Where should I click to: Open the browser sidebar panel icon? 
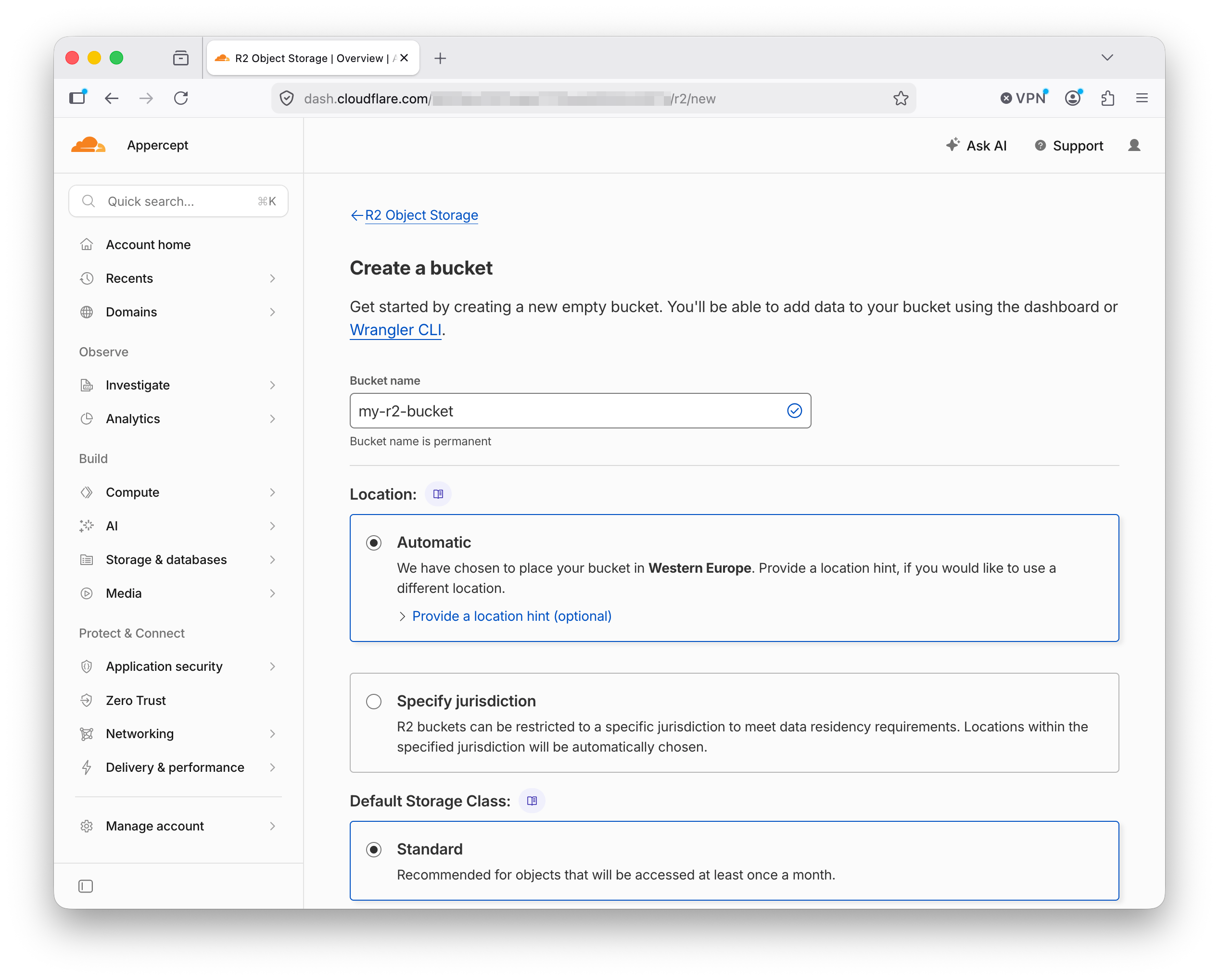coord(77,98)
